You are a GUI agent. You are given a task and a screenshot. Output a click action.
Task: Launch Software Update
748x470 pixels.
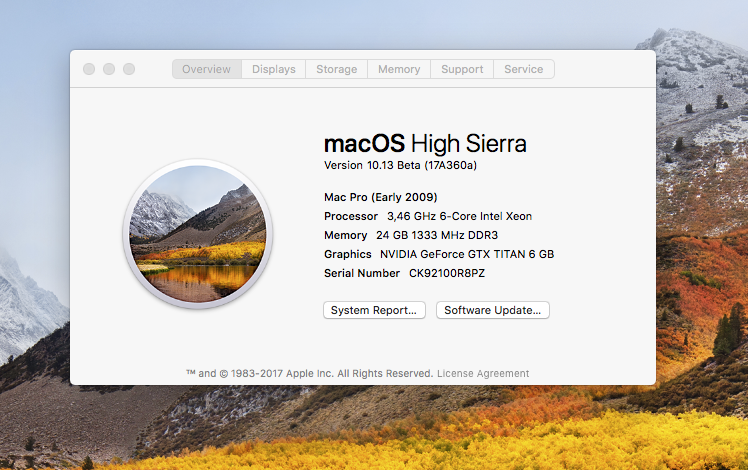(x=493, y=310)
